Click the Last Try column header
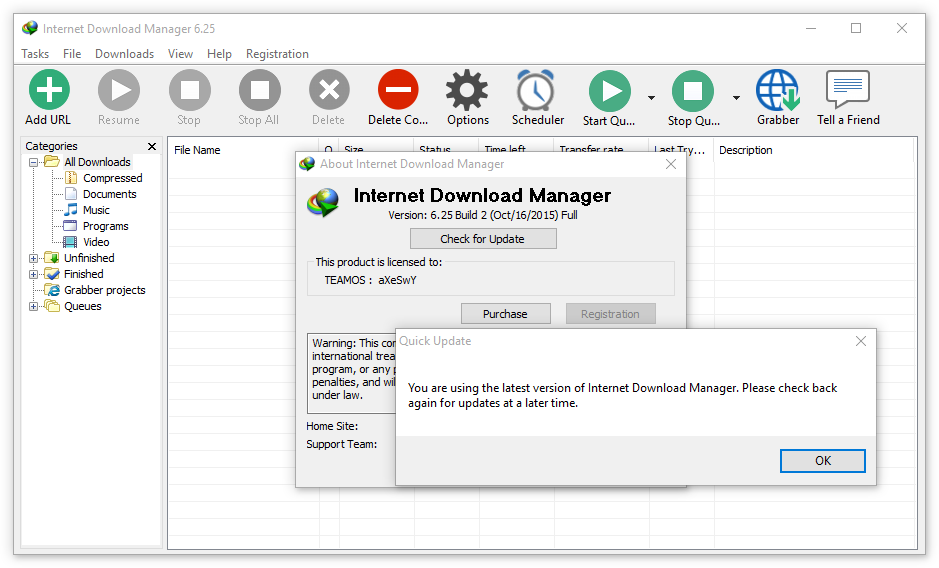 [680, 150]
